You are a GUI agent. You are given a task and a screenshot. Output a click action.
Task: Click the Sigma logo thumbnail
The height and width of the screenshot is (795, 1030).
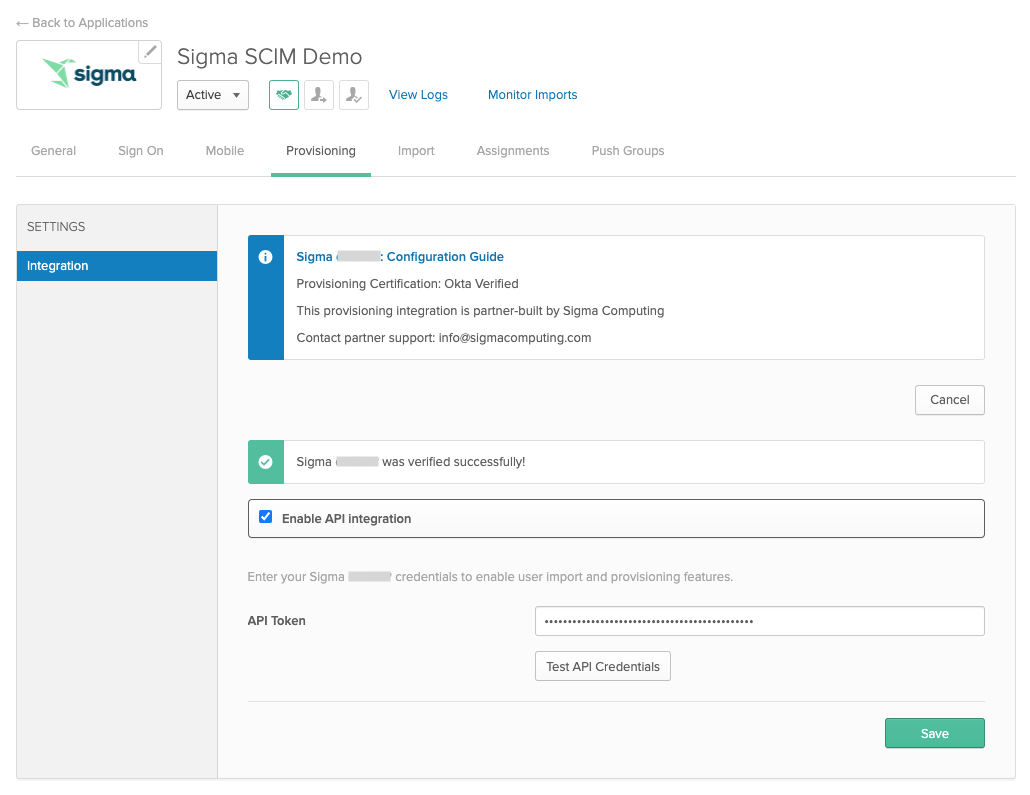tap(89, 75)
